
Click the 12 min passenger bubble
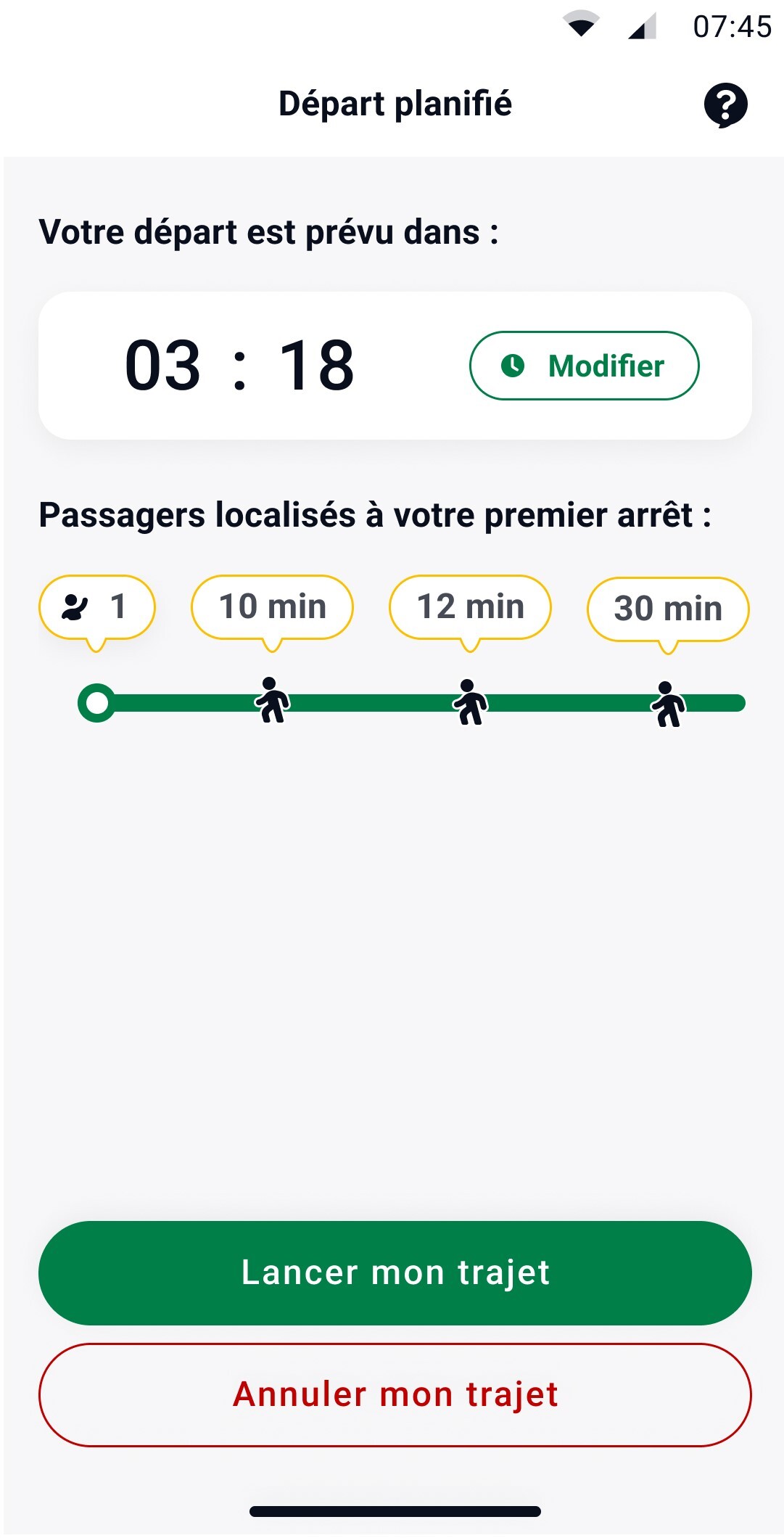click(x=470, y=607)
